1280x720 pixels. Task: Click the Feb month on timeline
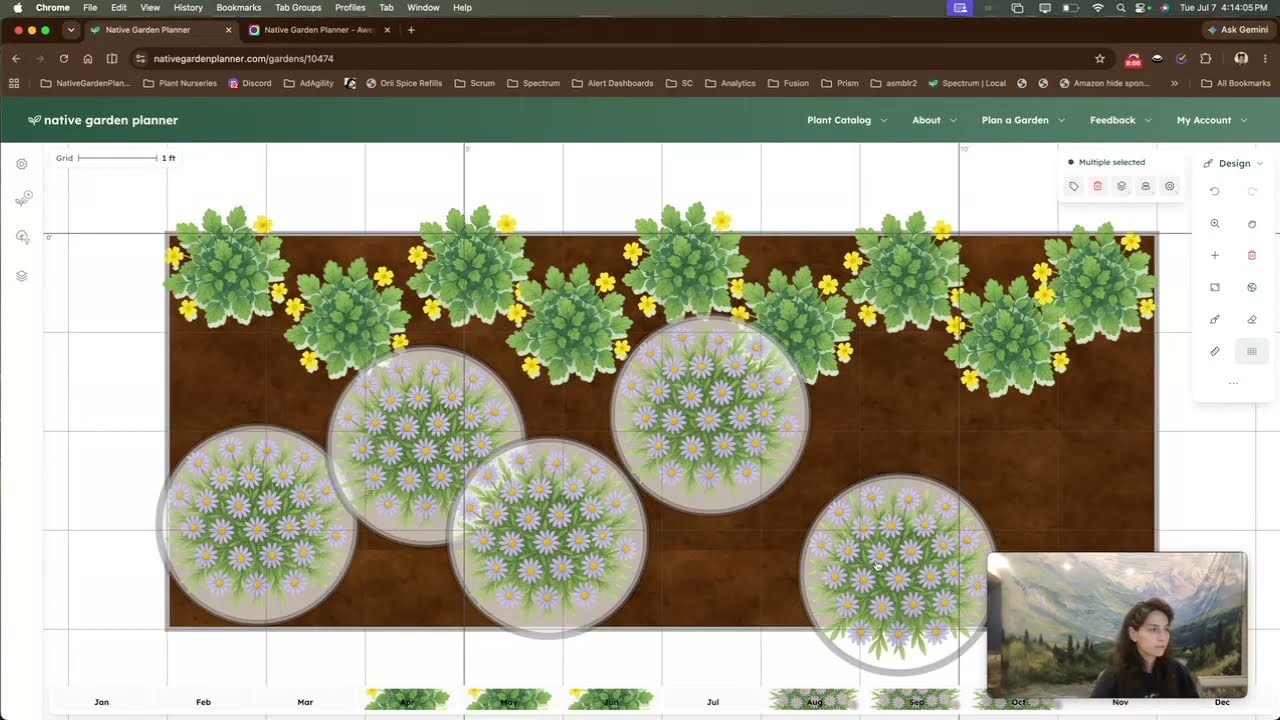pos(203,702)
